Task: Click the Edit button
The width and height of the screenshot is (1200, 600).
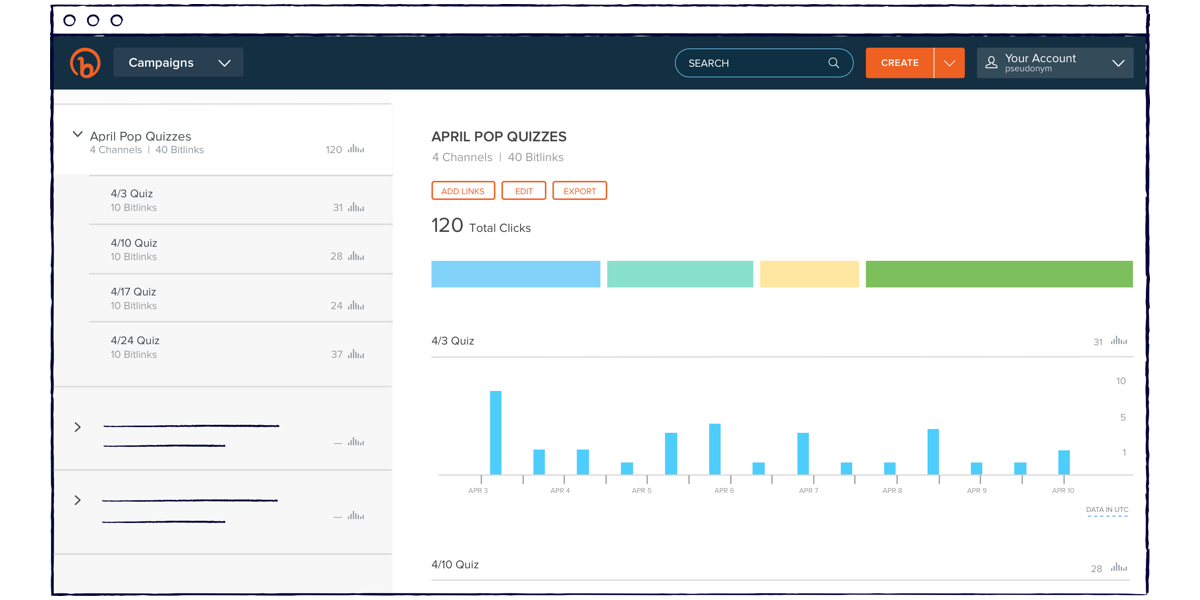Action: tap(524, 191)
